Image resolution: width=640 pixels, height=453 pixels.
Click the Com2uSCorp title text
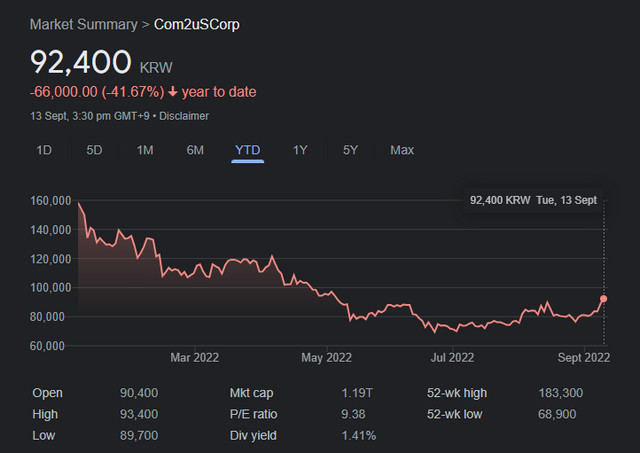point(197,24)
